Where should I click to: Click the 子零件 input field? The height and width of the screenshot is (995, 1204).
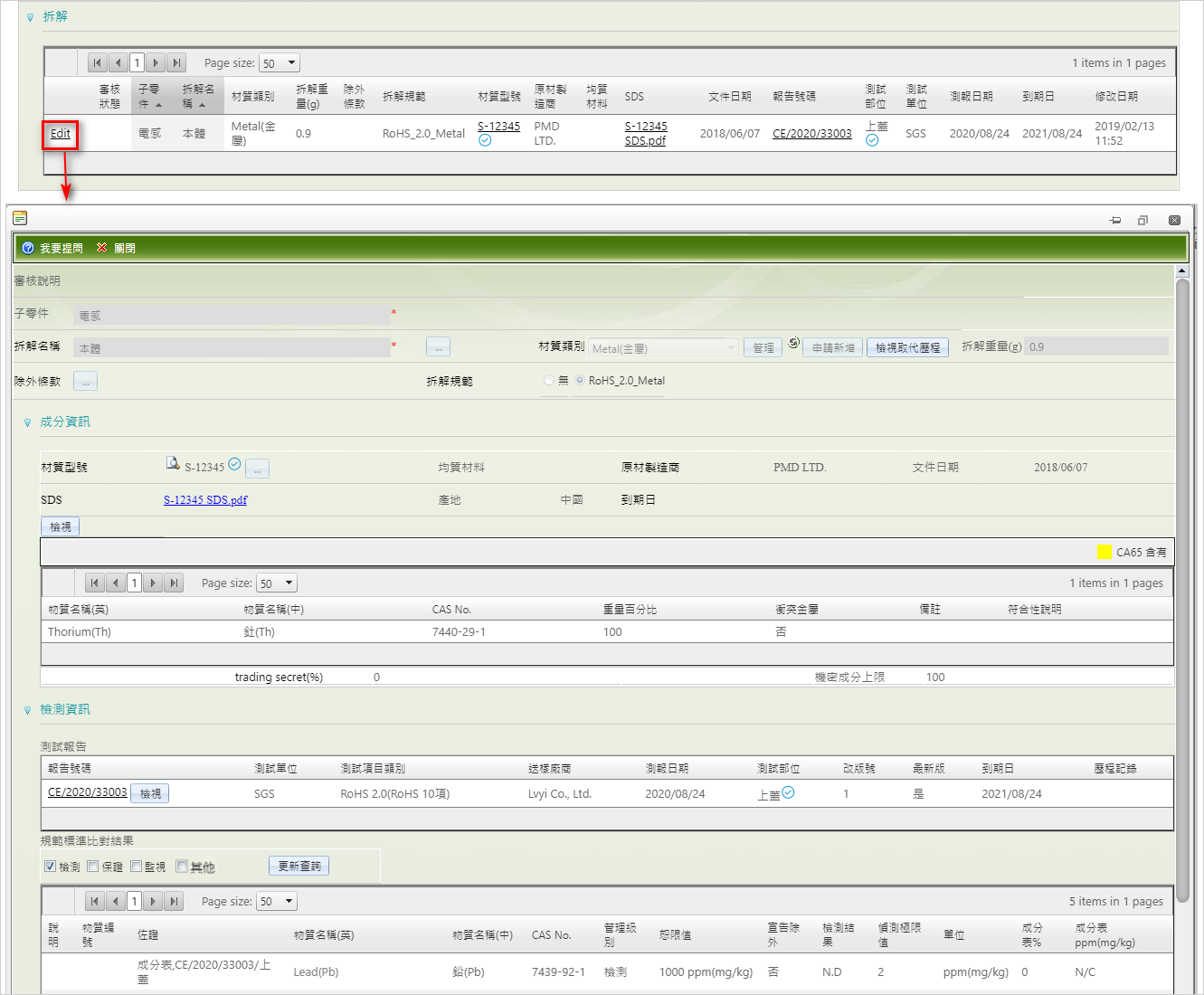[232, 315]
